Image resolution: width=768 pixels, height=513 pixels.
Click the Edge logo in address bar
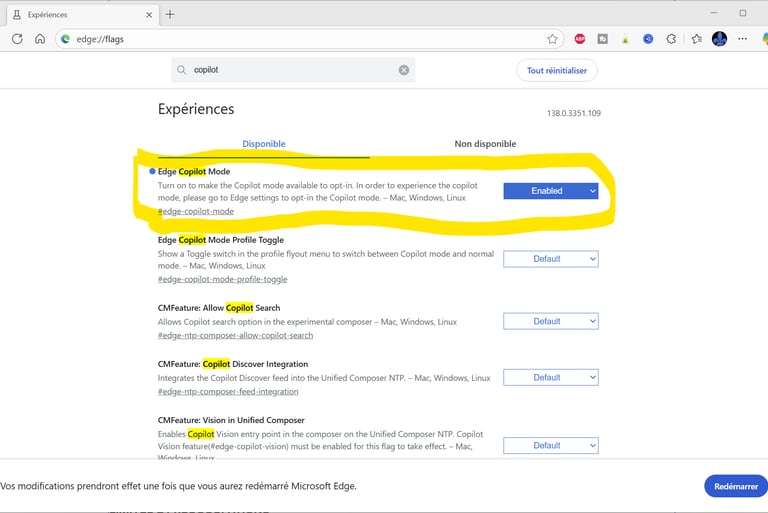click(x=65, y=39)
